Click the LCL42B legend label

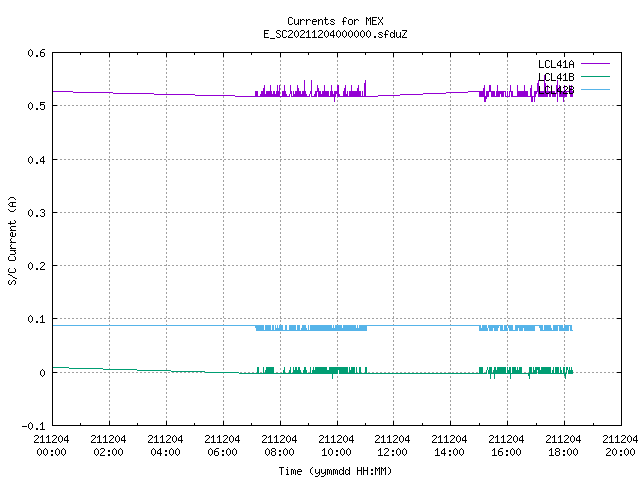pyautogui.click(x=556, y=90)
